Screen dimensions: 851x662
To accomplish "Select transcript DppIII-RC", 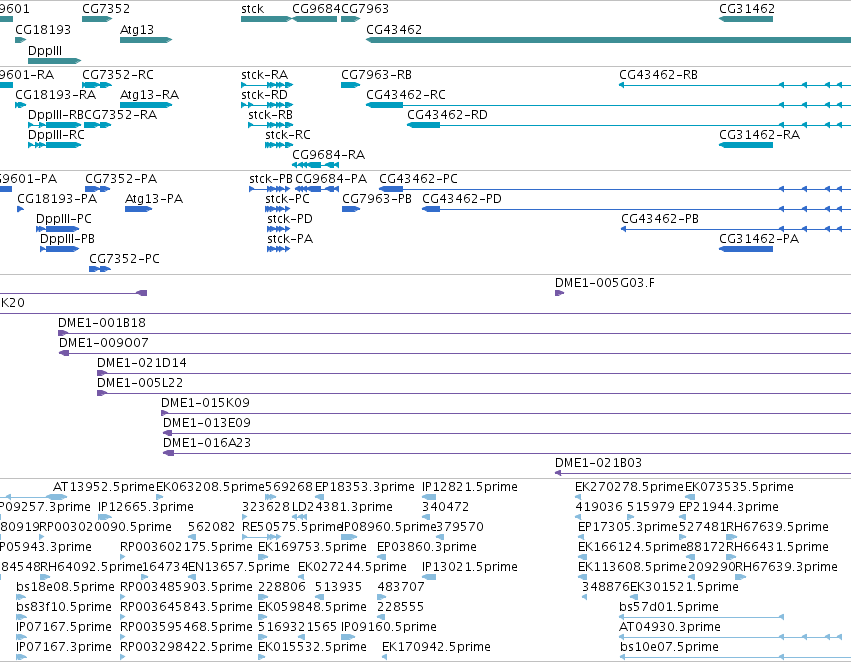I will (54, 145).
